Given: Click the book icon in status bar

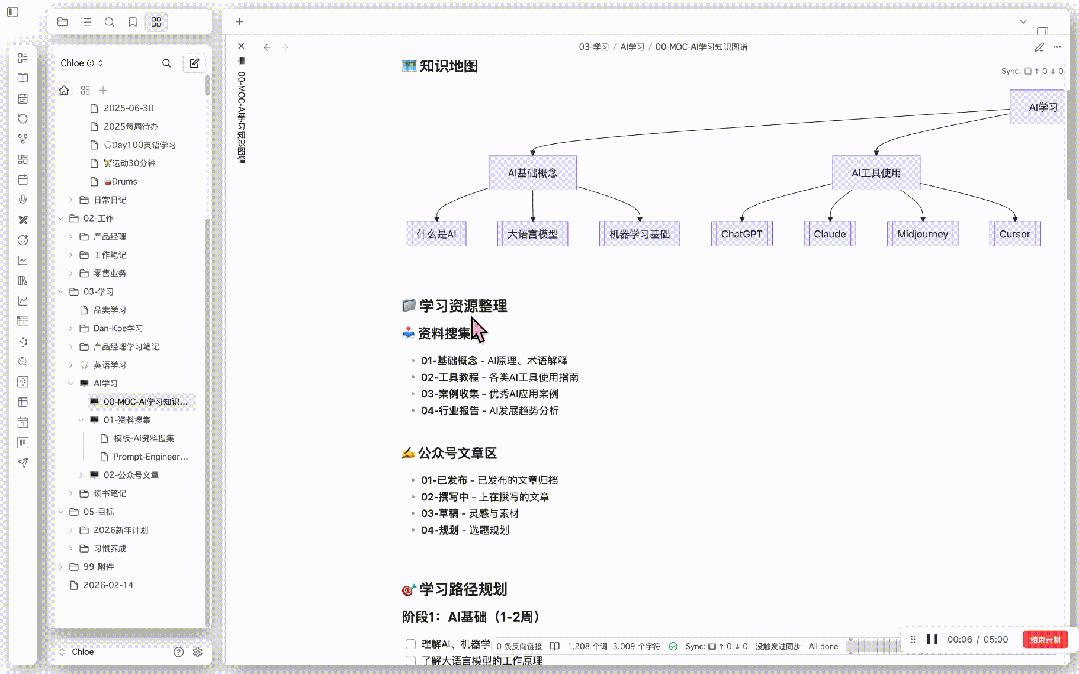Looking at the screenshot, I should (555, 646).
